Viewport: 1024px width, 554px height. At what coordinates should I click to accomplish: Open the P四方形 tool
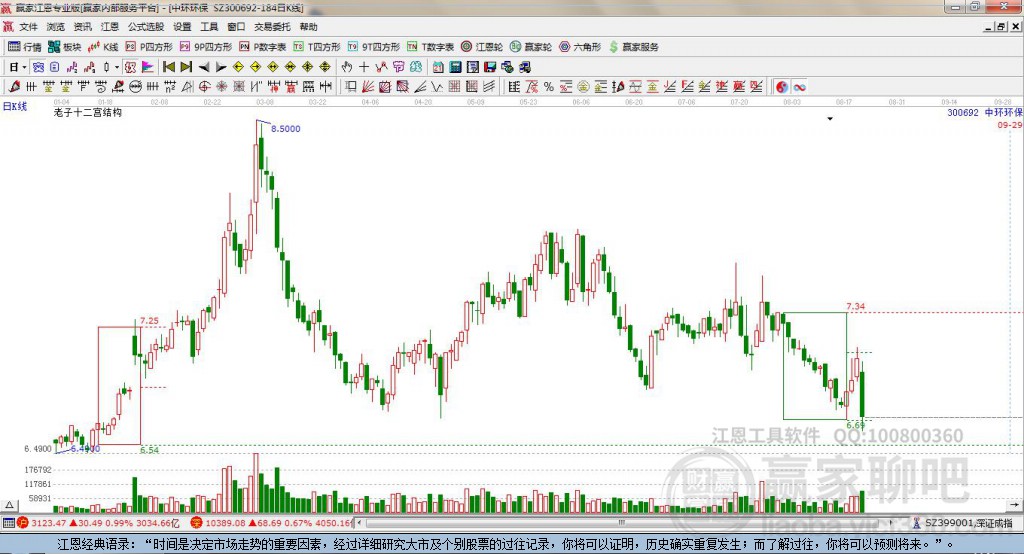click(149, 47)
